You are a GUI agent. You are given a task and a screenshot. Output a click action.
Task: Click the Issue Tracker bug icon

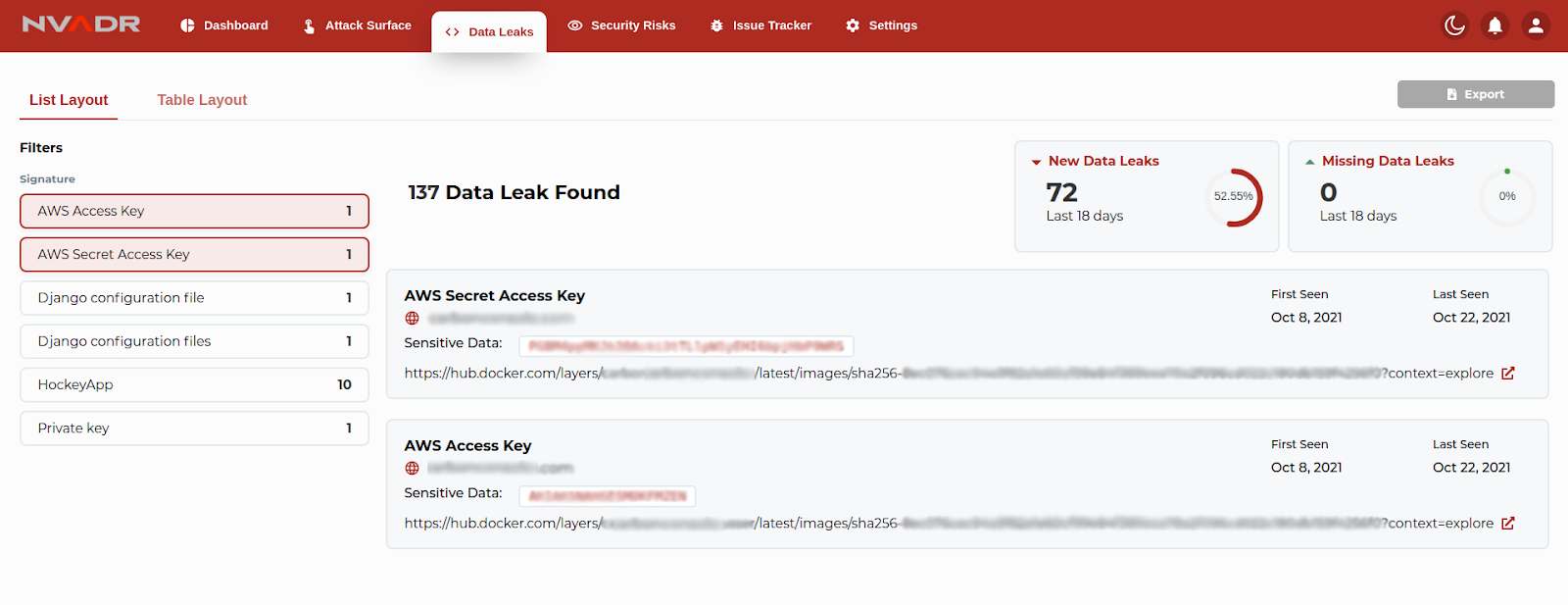(x=716, y=25)
